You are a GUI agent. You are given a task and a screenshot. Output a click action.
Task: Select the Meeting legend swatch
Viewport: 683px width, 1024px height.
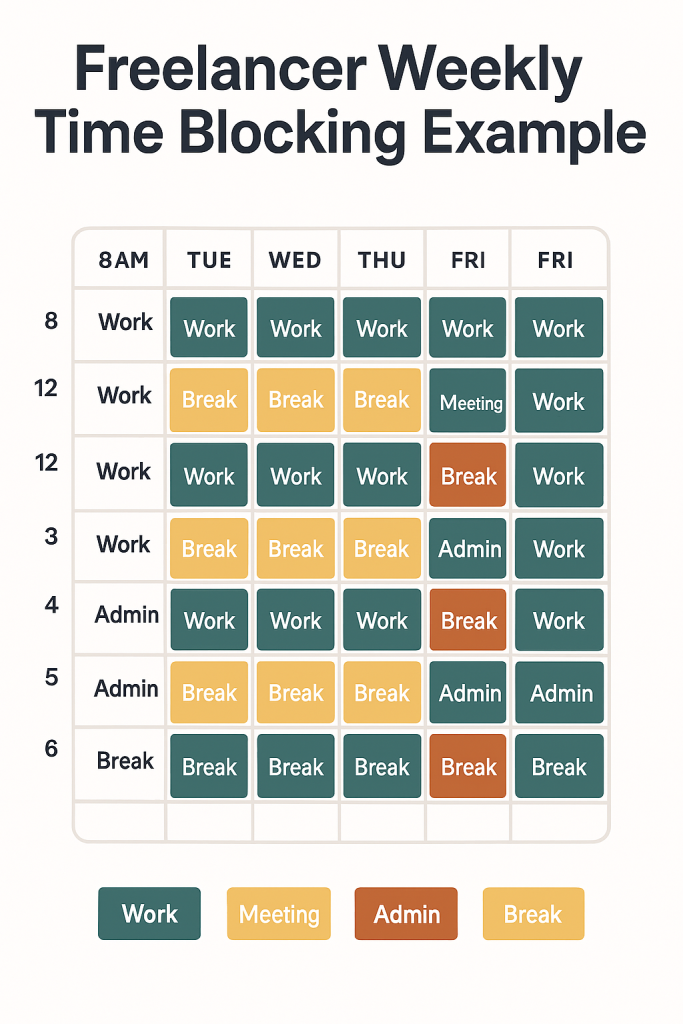coord(279,914)
